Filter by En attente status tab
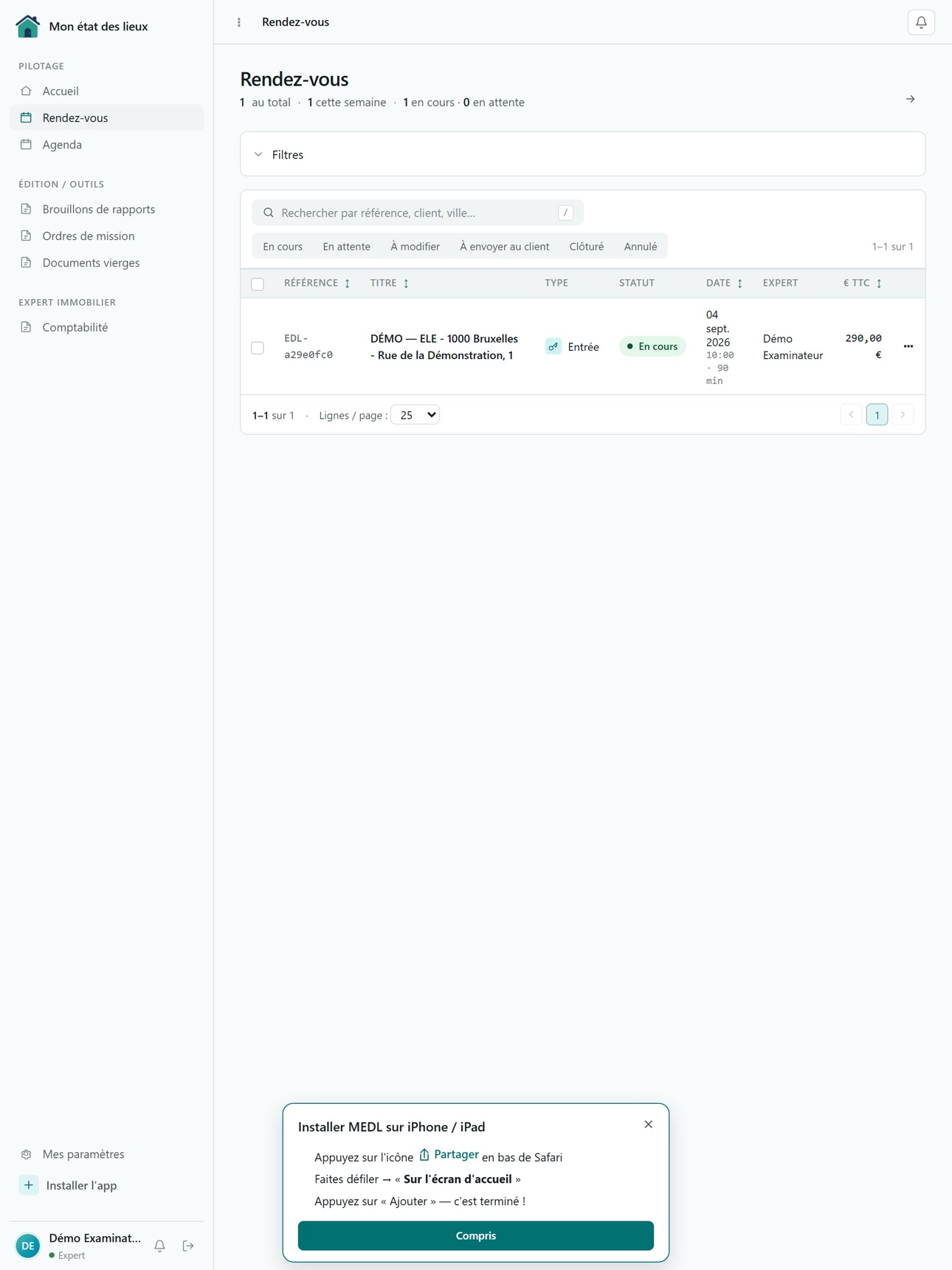The height and width of the screenshot is (1270, 952). click(346, 247)
